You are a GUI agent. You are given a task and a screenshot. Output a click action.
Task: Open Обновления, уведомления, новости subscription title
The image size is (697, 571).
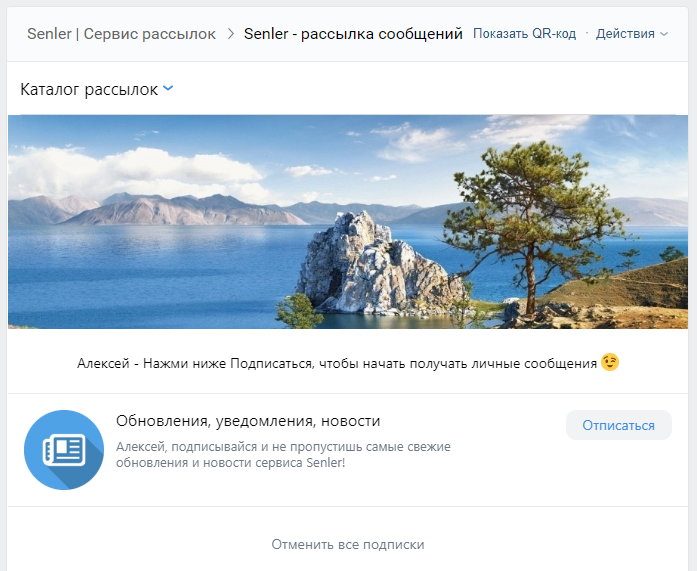click(x=248, y=421)
